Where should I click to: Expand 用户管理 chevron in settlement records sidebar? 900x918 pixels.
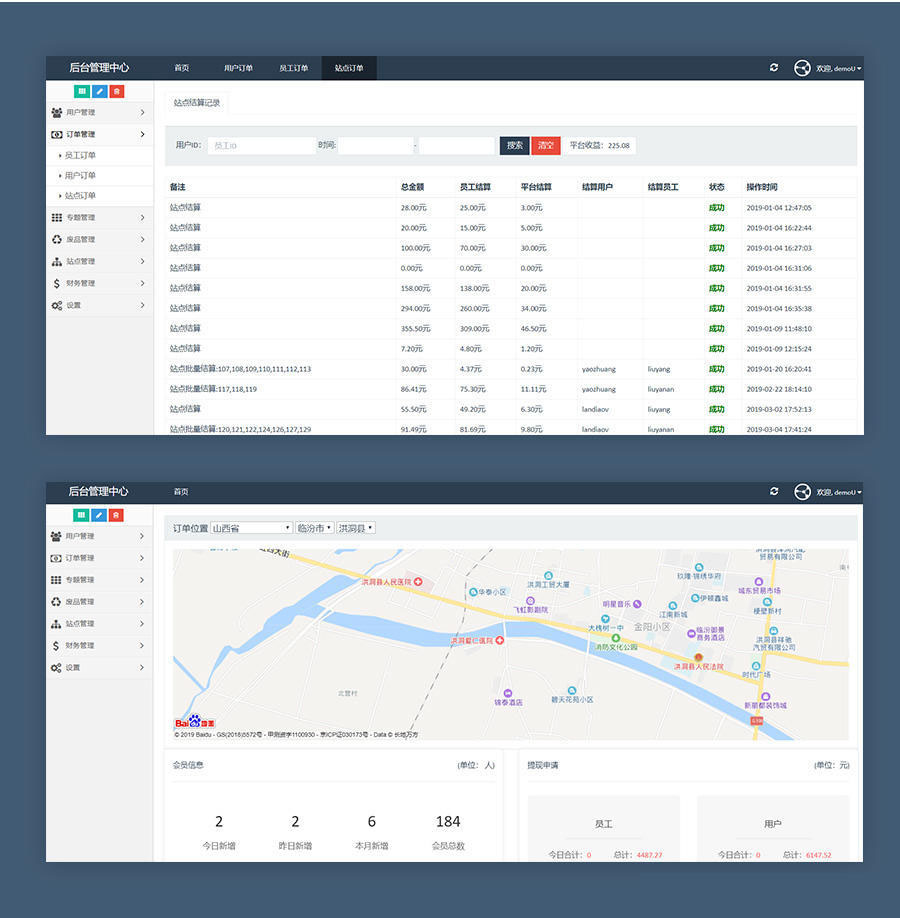[142, 112]
